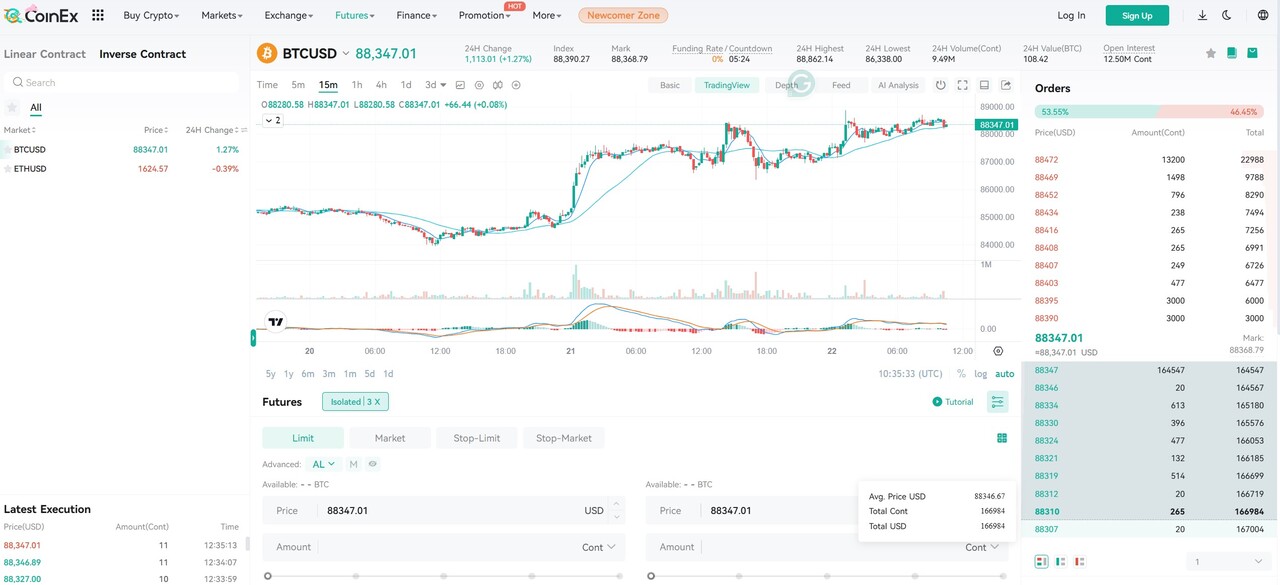Toggle log scale on the chart
This screenshot has width=1280, height=585.
(981, 374)
